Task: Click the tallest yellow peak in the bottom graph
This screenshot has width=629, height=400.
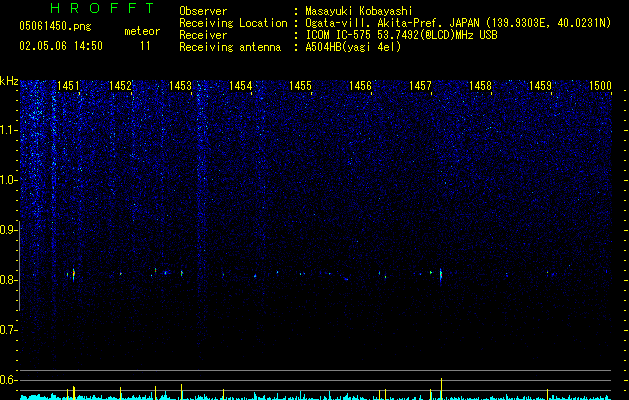Action: 441,389
